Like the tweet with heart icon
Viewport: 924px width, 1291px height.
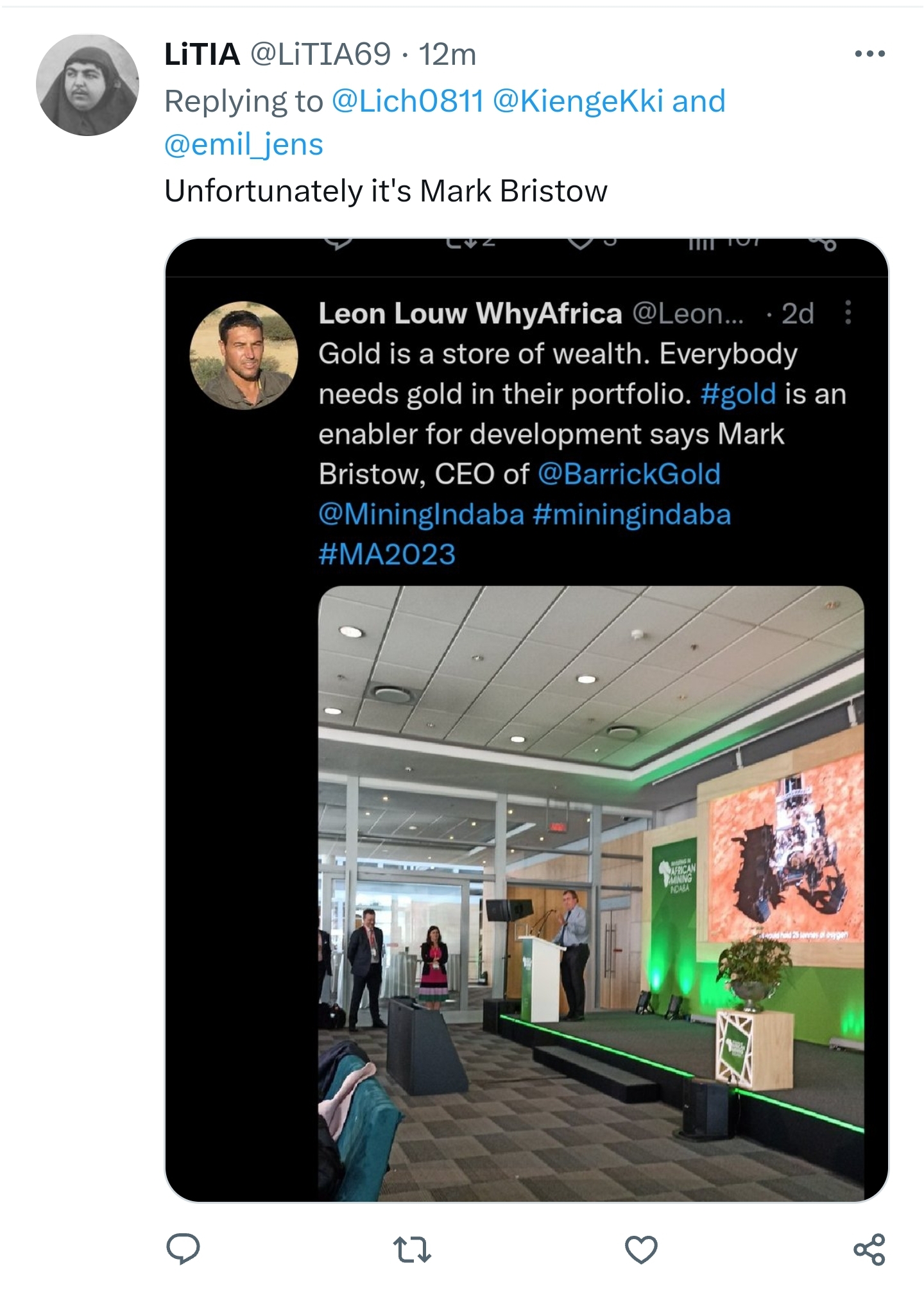click(640, 1249)
